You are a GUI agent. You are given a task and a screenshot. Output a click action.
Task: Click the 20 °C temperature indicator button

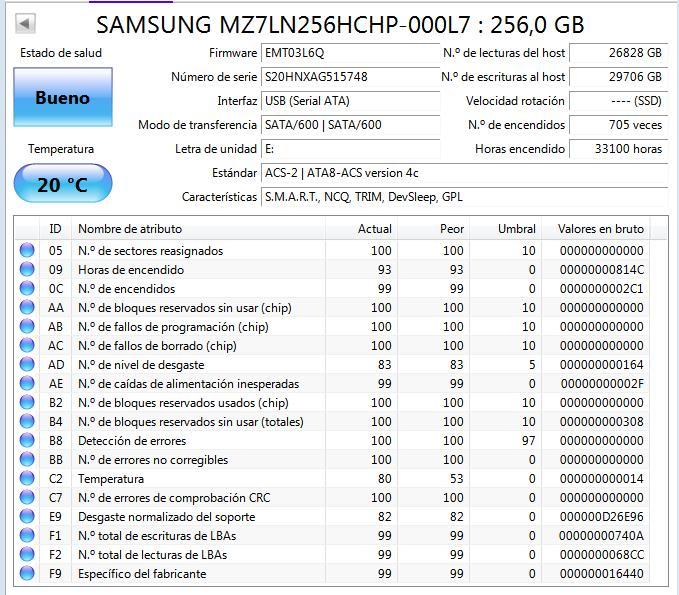click(63, 184)
